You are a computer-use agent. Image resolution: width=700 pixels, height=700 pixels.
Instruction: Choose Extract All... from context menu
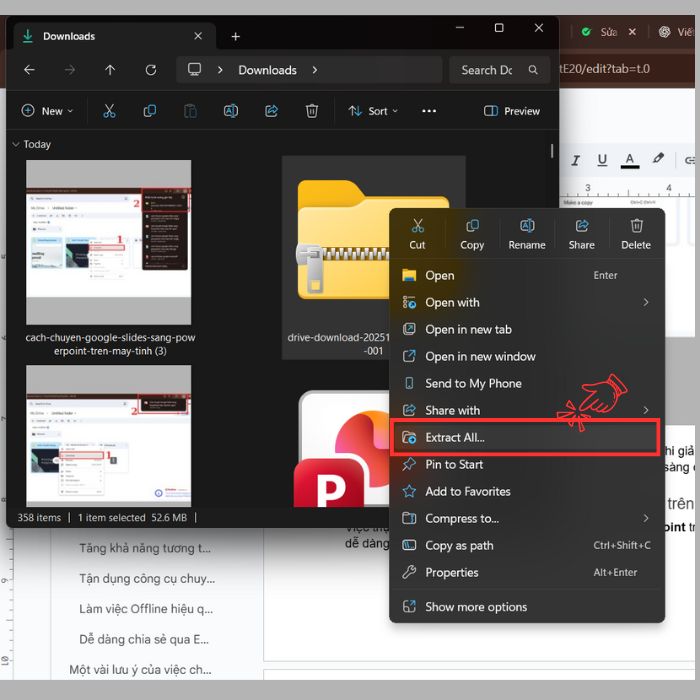tap(525, 437)
